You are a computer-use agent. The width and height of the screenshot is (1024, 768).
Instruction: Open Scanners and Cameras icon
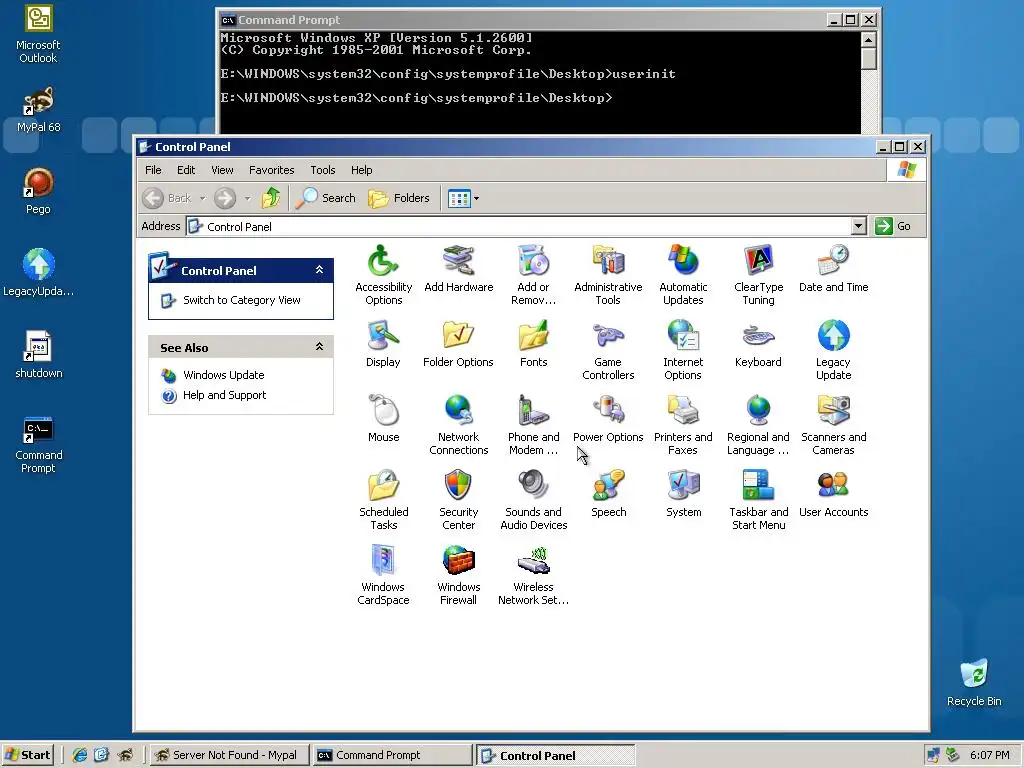833,424
